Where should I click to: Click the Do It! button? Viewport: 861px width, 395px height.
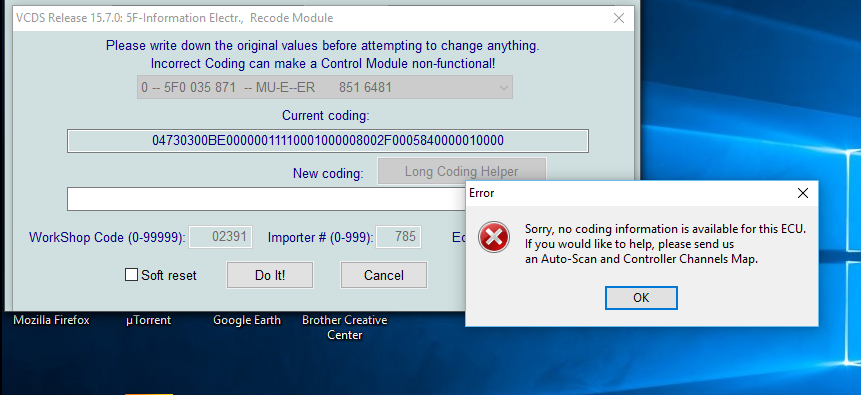tap(270, 275)
